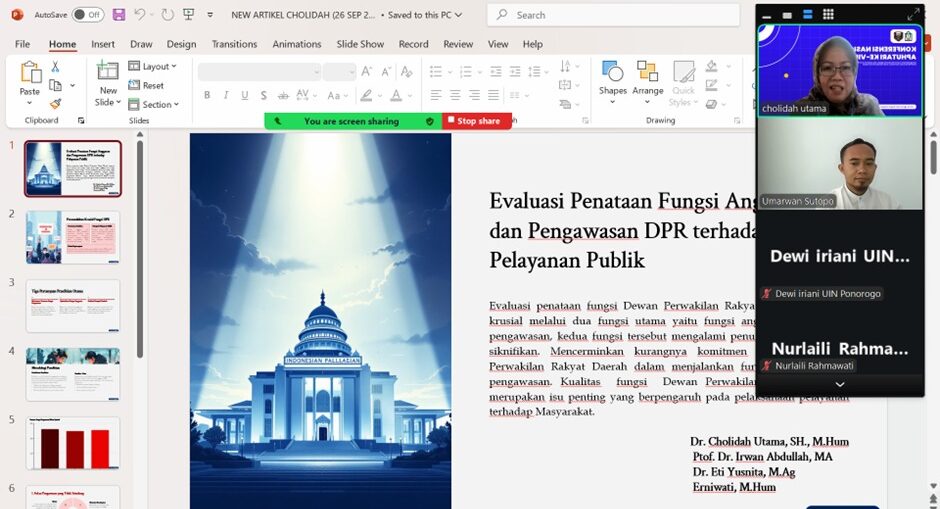Toggle Italic formatting

(x=226, y=95)
